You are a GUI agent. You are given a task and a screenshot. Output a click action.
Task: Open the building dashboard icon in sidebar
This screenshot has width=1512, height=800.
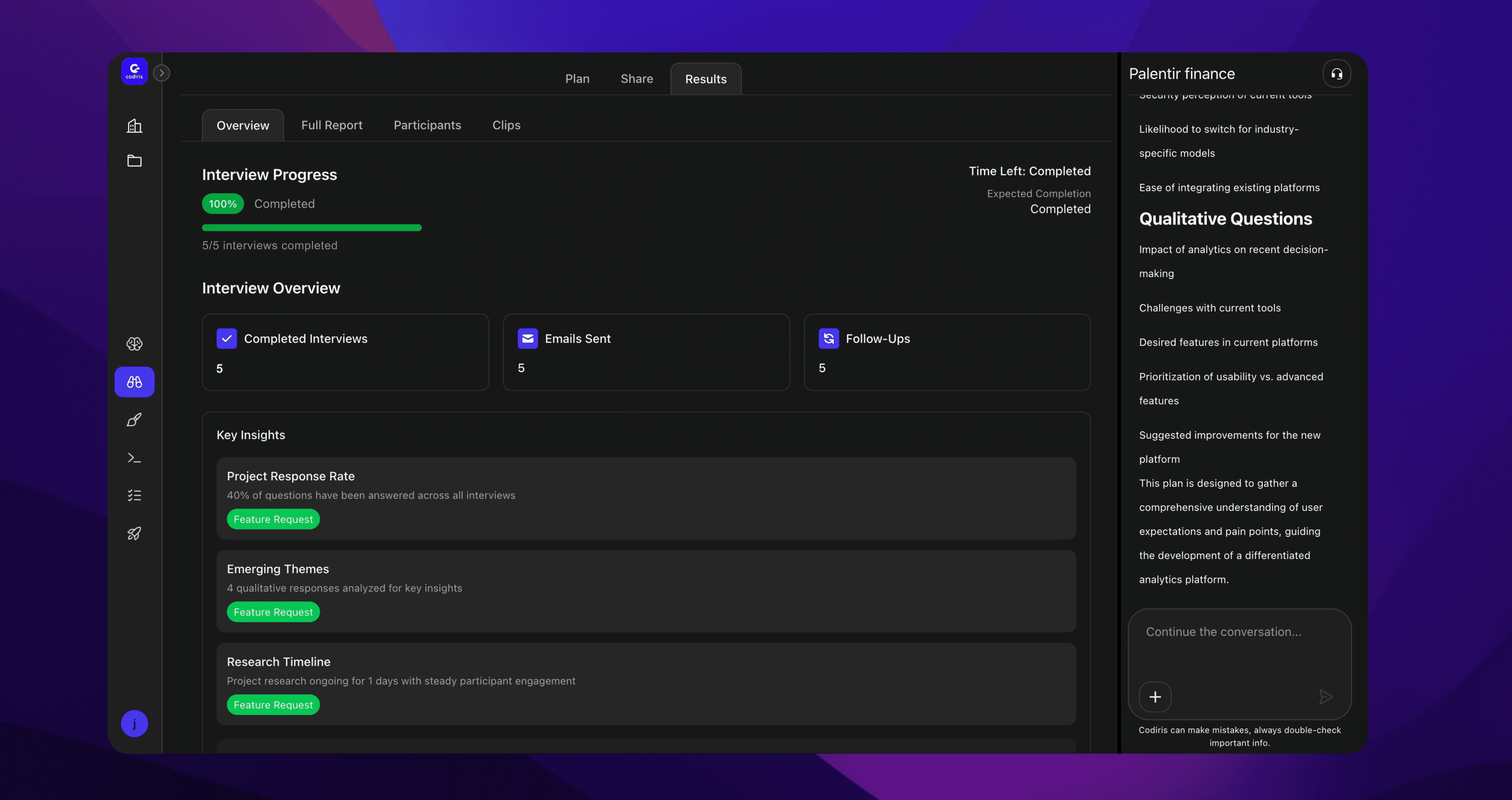pos(134,126)
